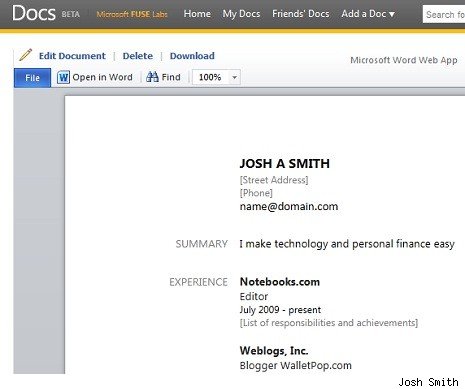Click the Download link

pos(192,56)
